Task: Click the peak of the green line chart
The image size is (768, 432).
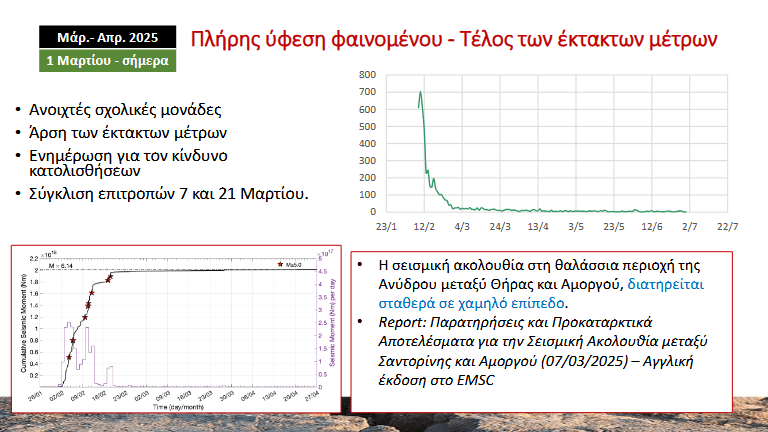Action: click(420, 93)
